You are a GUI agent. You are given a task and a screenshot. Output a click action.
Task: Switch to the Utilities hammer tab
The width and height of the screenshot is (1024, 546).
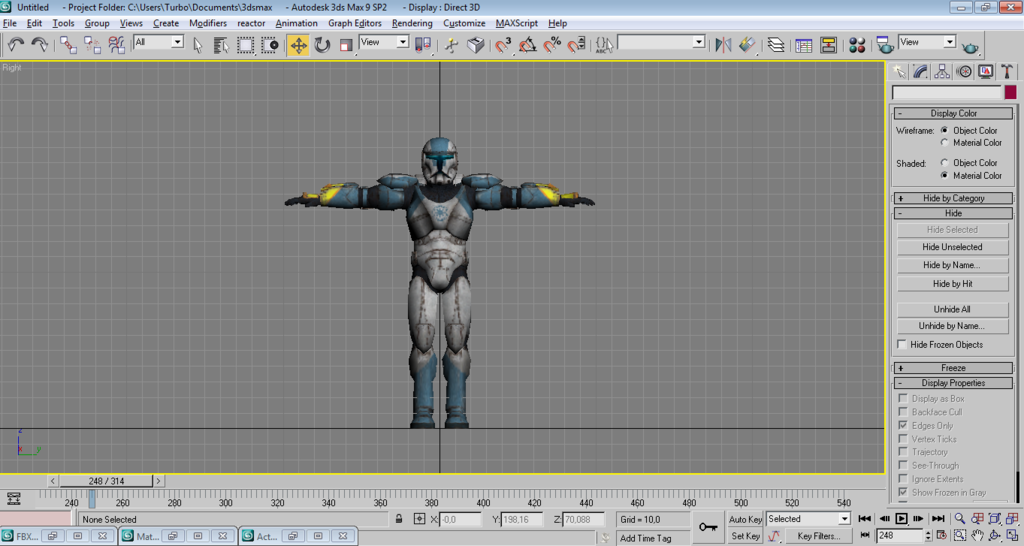[x=1007, y=72]
